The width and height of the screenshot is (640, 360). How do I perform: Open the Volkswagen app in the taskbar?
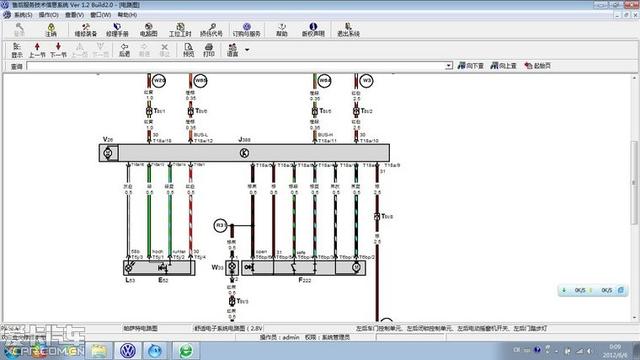128,351
